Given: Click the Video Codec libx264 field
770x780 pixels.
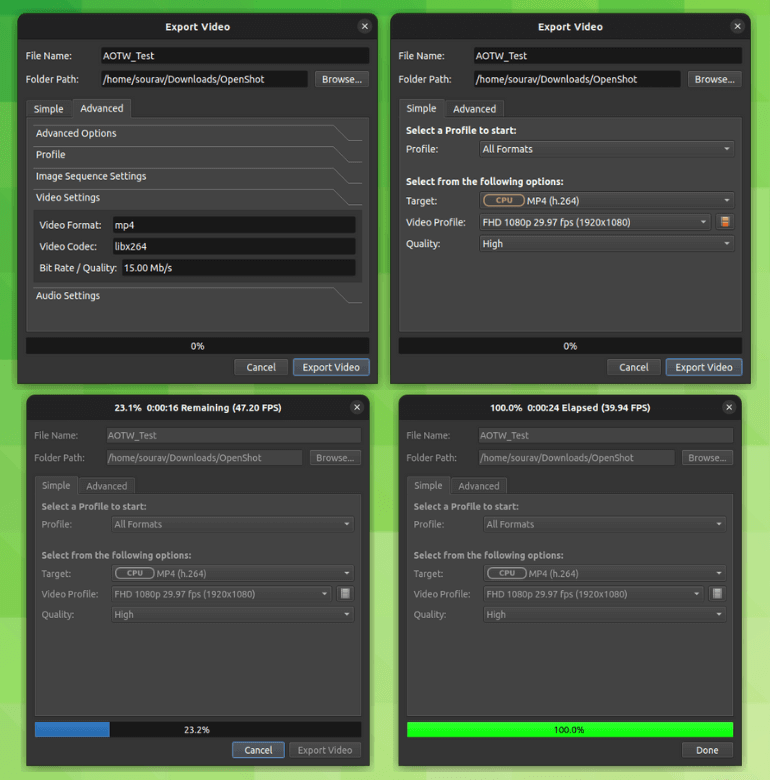Looking at the screenshot, I should coord(234,246).
